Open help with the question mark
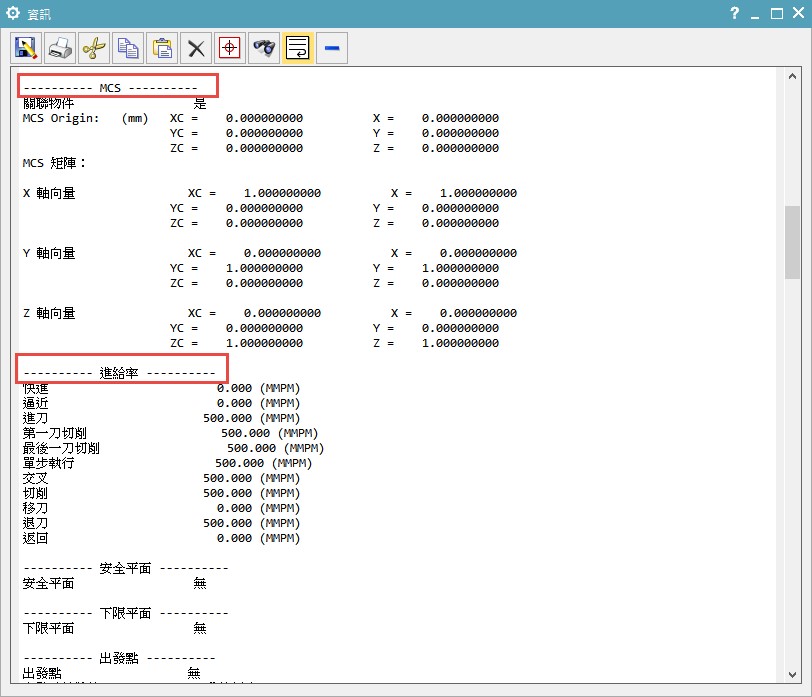This screenshot has width=812, height=697. (x=734, y=13)
